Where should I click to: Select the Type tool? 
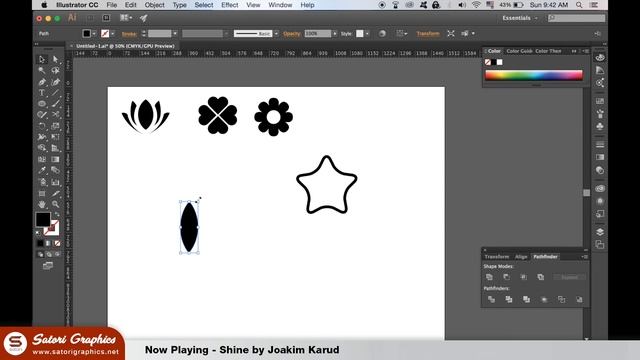42,93
